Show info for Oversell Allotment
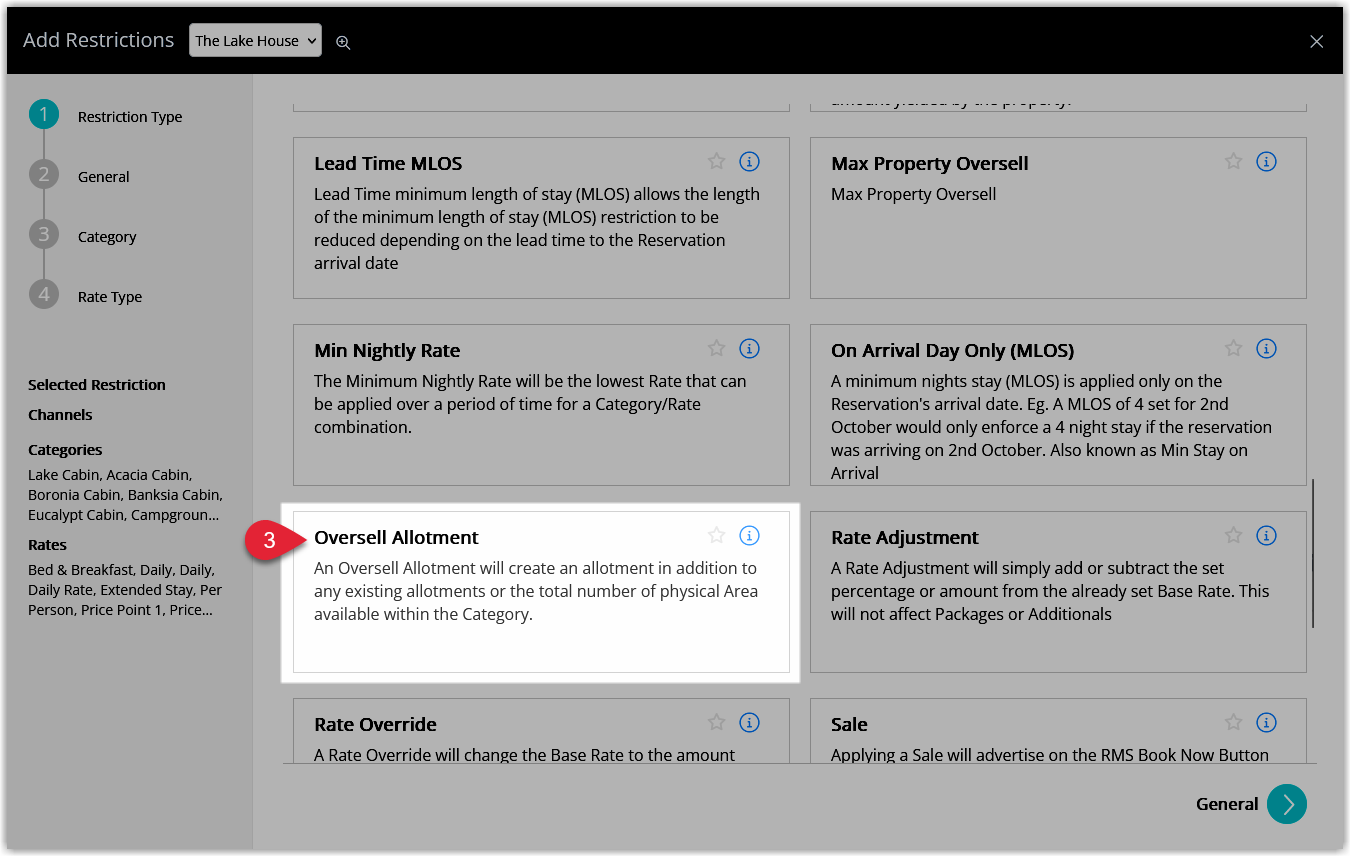 point(749,535)
